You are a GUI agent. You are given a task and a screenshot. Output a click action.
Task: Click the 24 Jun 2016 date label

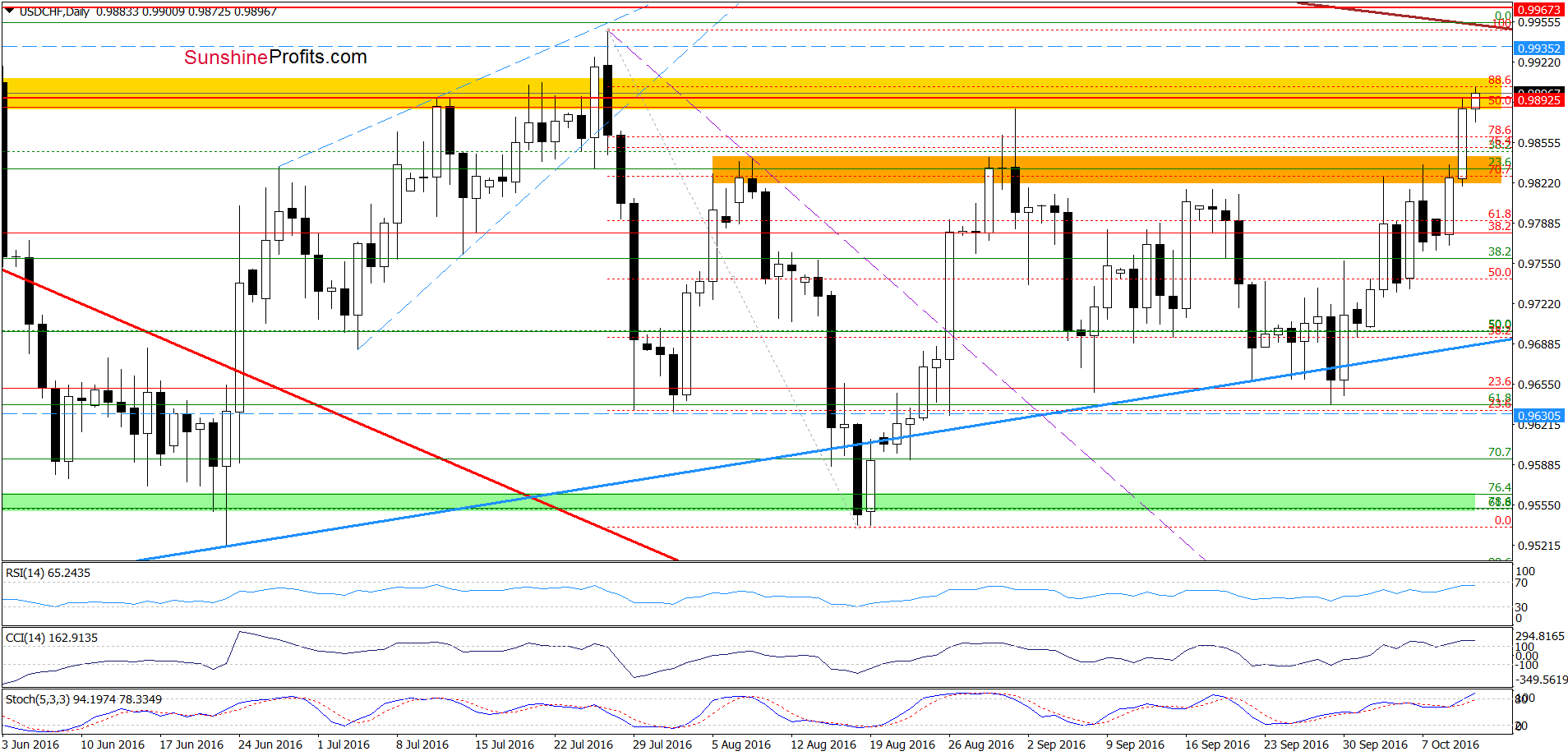(x=270, y=744)
